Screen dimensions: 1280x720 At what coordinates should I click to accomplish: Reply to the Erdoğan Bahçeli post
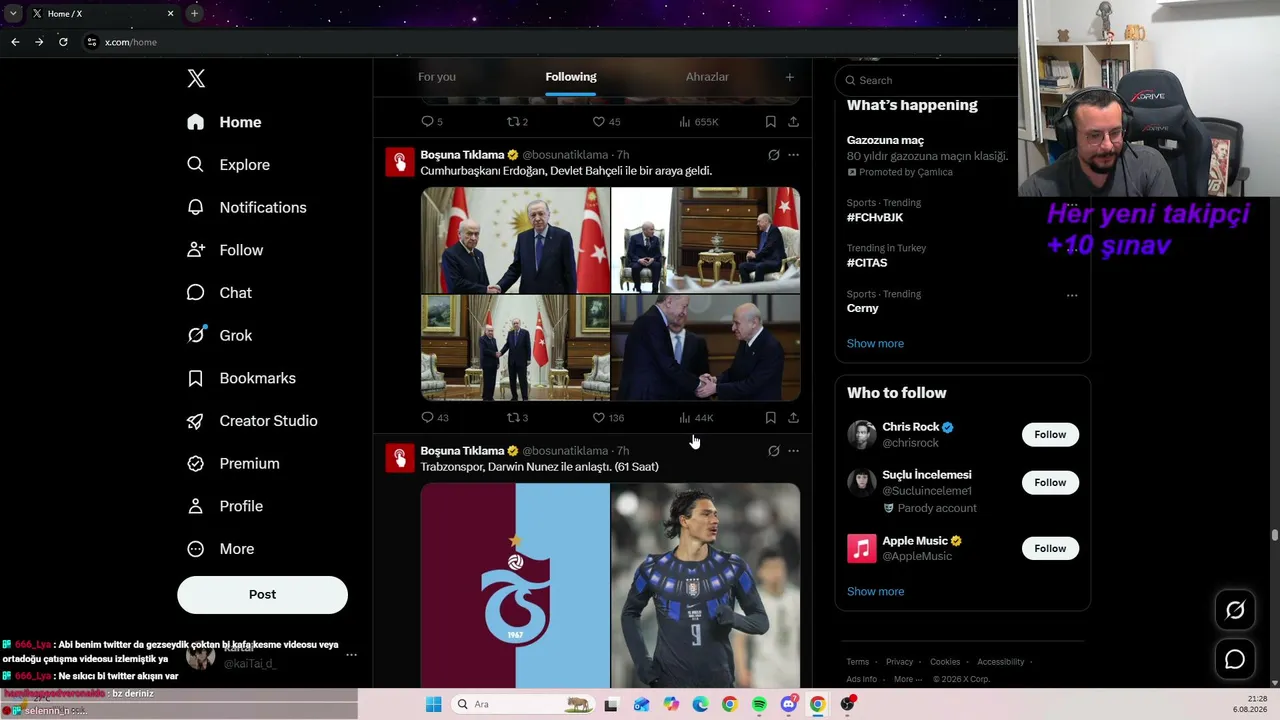click(x=435, y=418)
